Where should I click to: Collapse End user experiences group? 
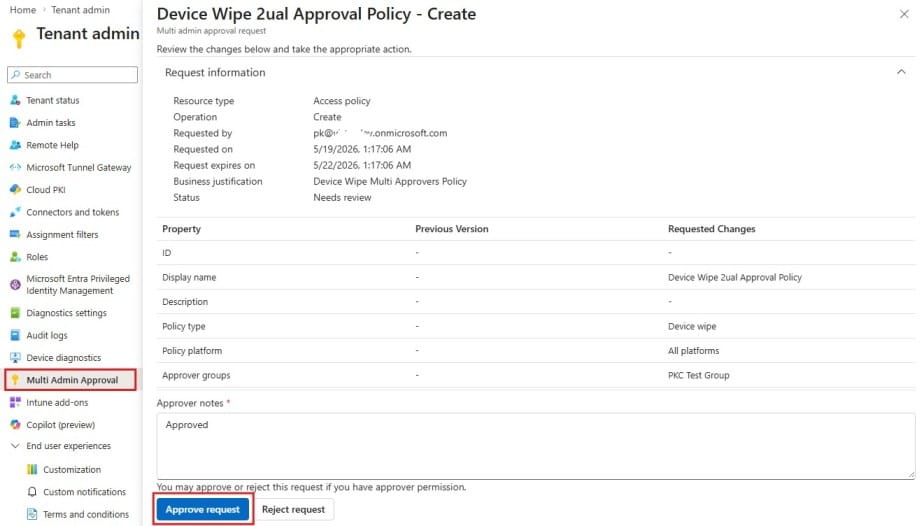15,446
